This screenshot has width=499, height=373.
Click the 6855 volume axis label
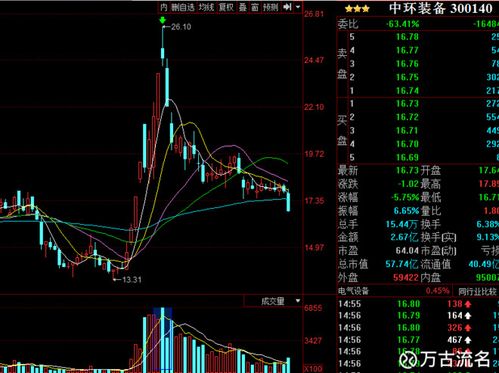313,308
